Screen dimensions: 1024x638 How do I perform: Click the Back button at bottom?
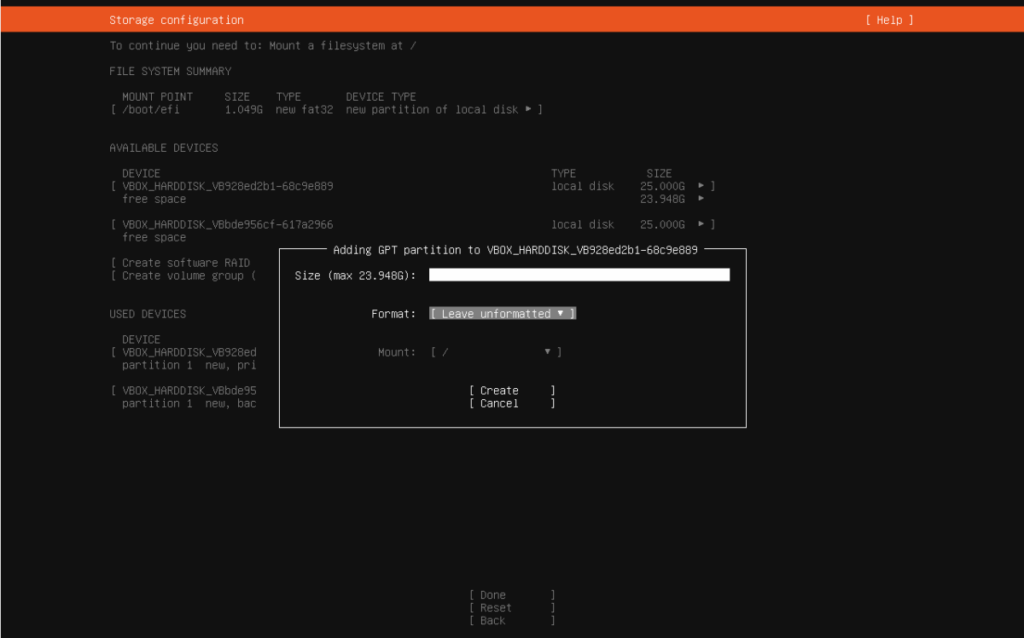coord(512,621)
